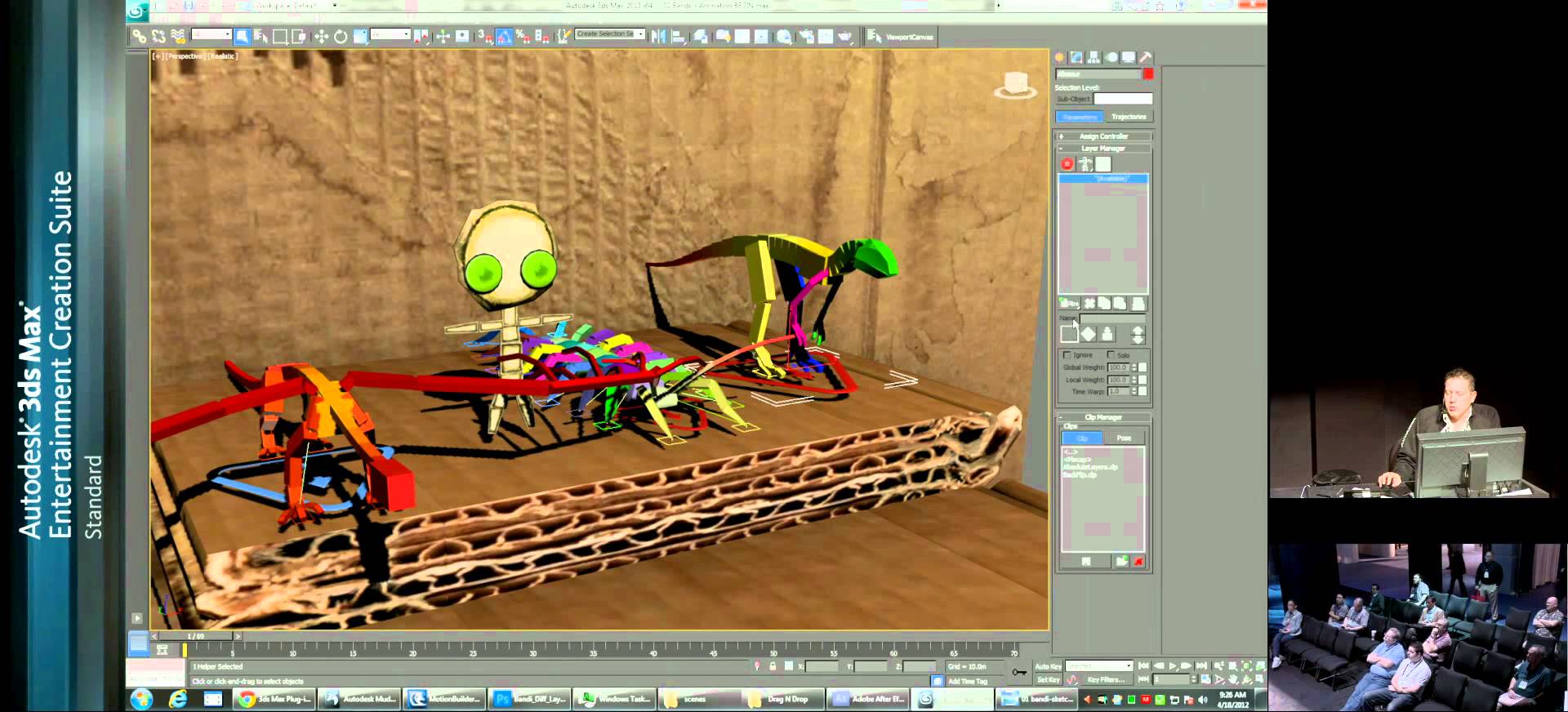Open the Create command panel tab

tap(1060, 57)
